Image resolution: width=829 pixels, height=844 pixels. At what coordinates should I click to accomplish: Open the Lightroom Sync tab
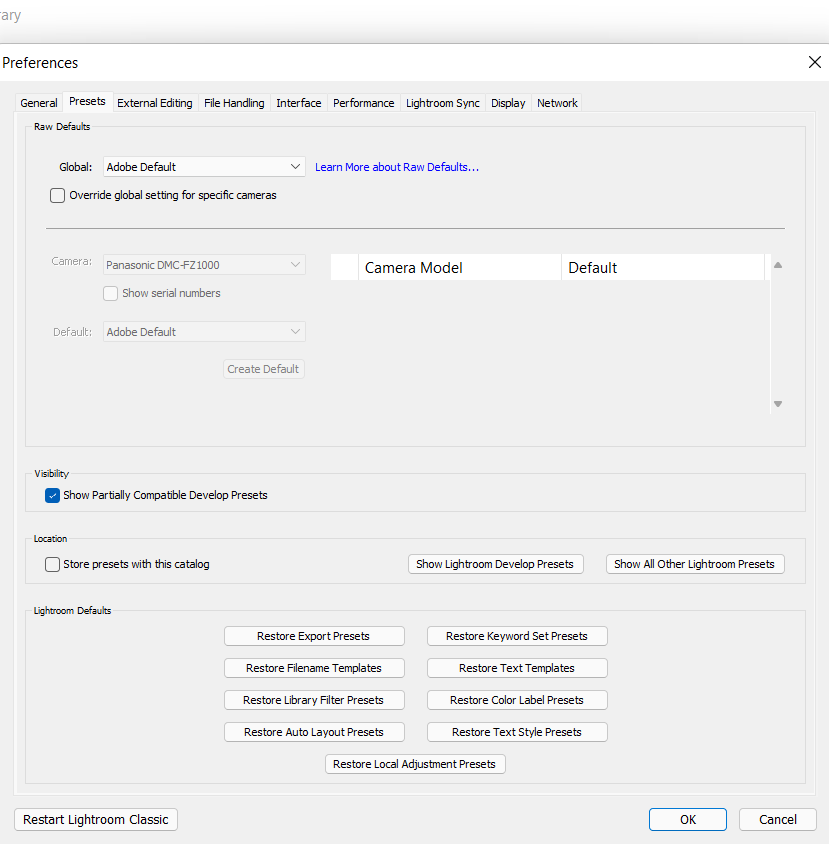[442, 103]
